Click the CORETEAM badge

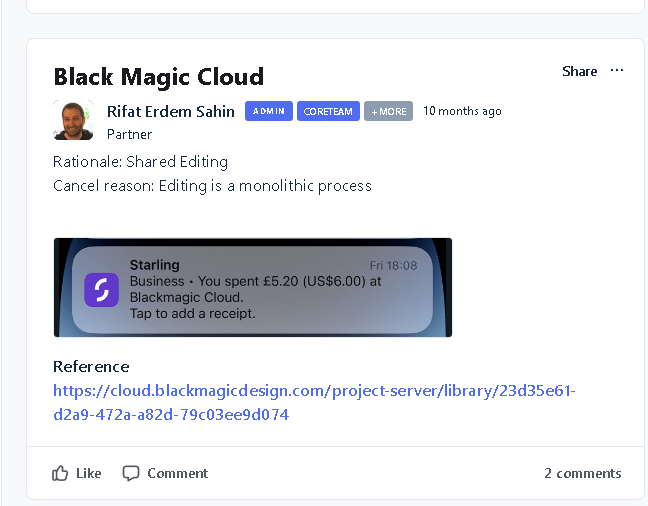(x=328, y=111)
